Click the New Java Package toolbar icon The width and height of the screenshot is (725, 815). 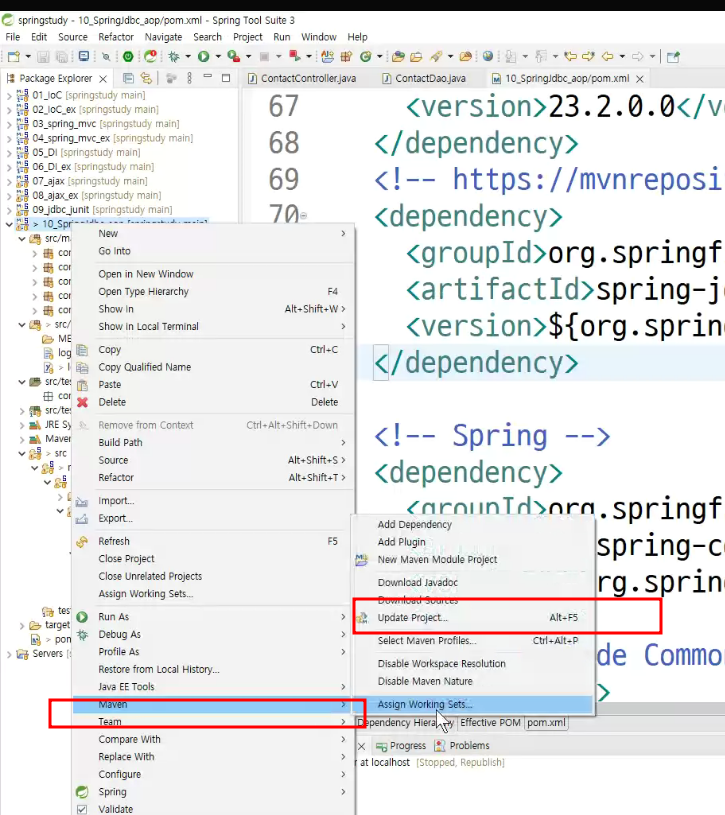tap(346, 57)
